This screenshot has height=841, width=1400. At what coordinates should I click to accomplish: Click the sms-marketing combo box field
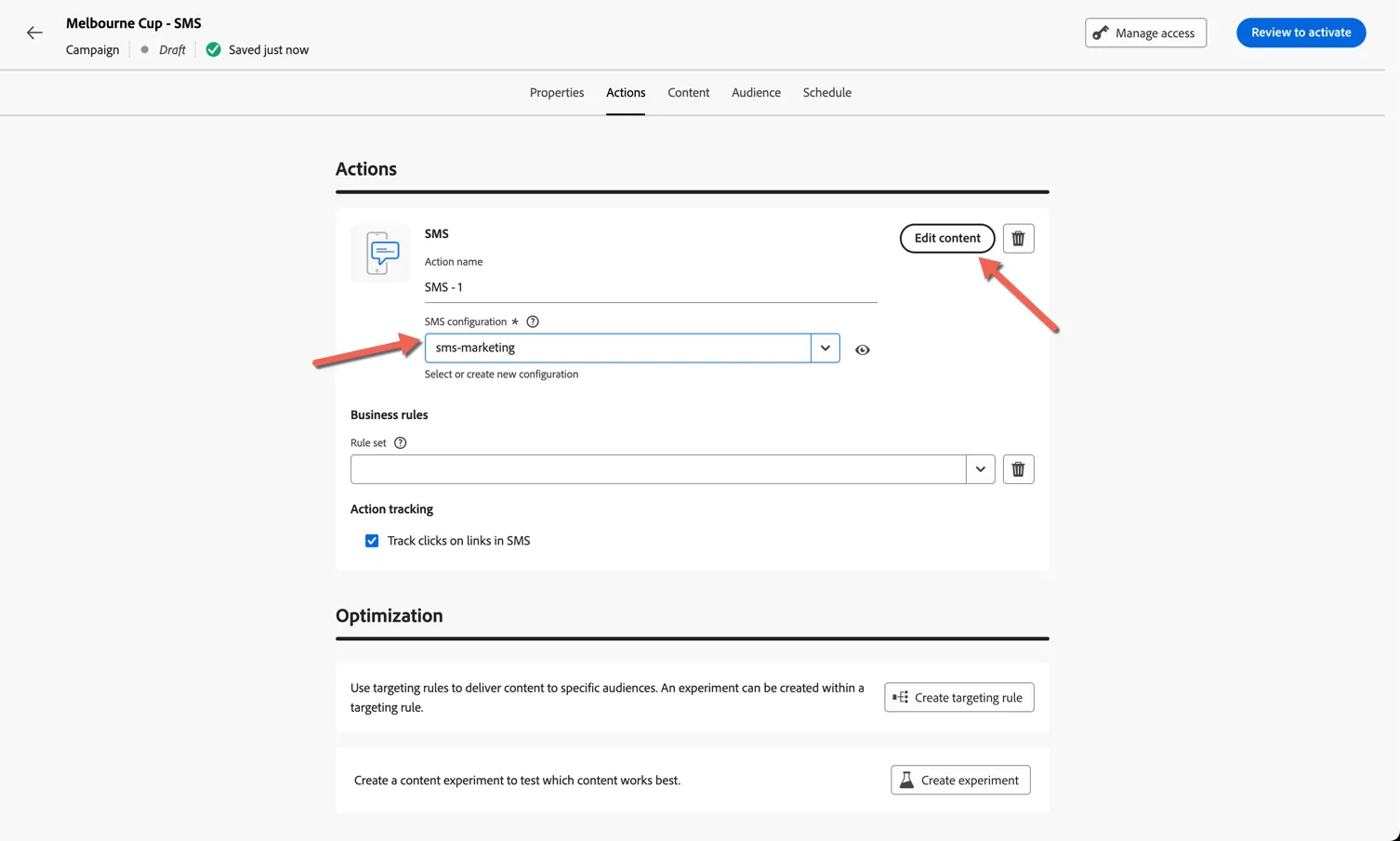[x=618, y=348]
